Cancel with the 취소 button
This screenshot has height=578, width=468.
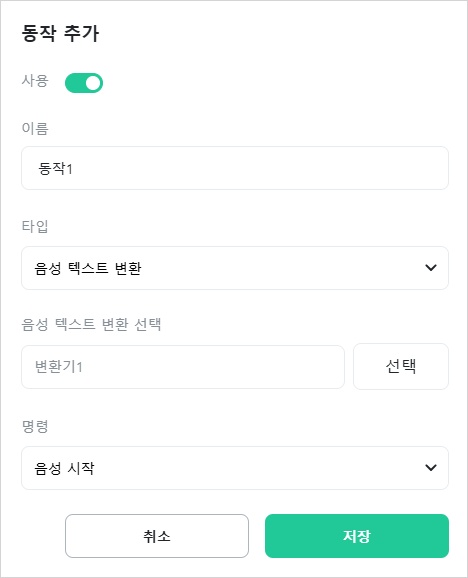[x=157, y=536]
